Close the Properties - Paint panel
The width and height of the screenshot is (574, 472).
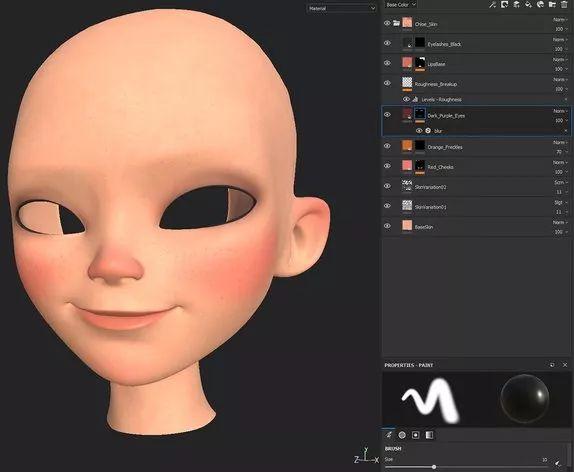565,365
